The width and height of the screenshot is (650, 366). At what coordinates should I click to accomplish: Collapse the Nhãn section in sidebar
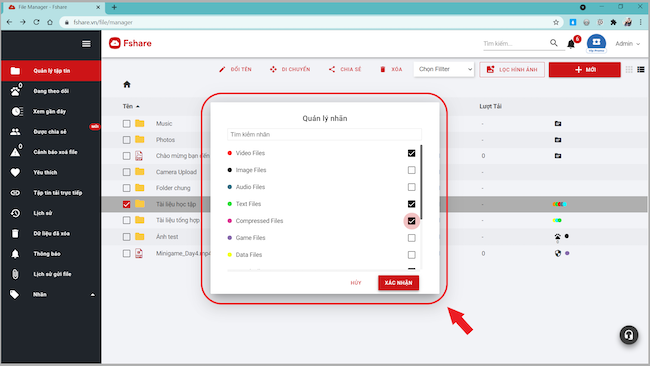pyautogui.click(x=92, y=295)
